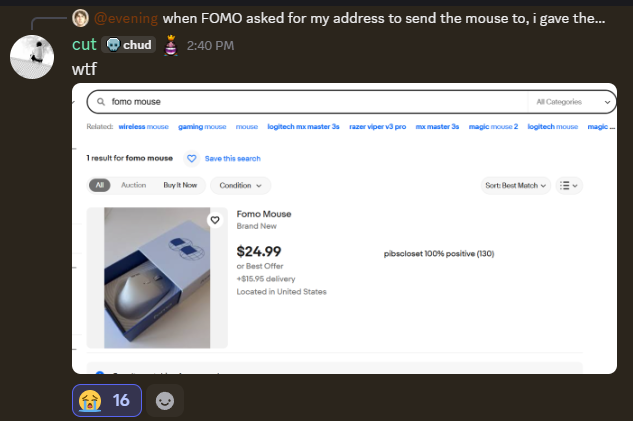Image resolution: width=633 pixels, height=421 pixels.
Task: Open seller pibscloset 100% positive (130)
Action: point(439,253)
